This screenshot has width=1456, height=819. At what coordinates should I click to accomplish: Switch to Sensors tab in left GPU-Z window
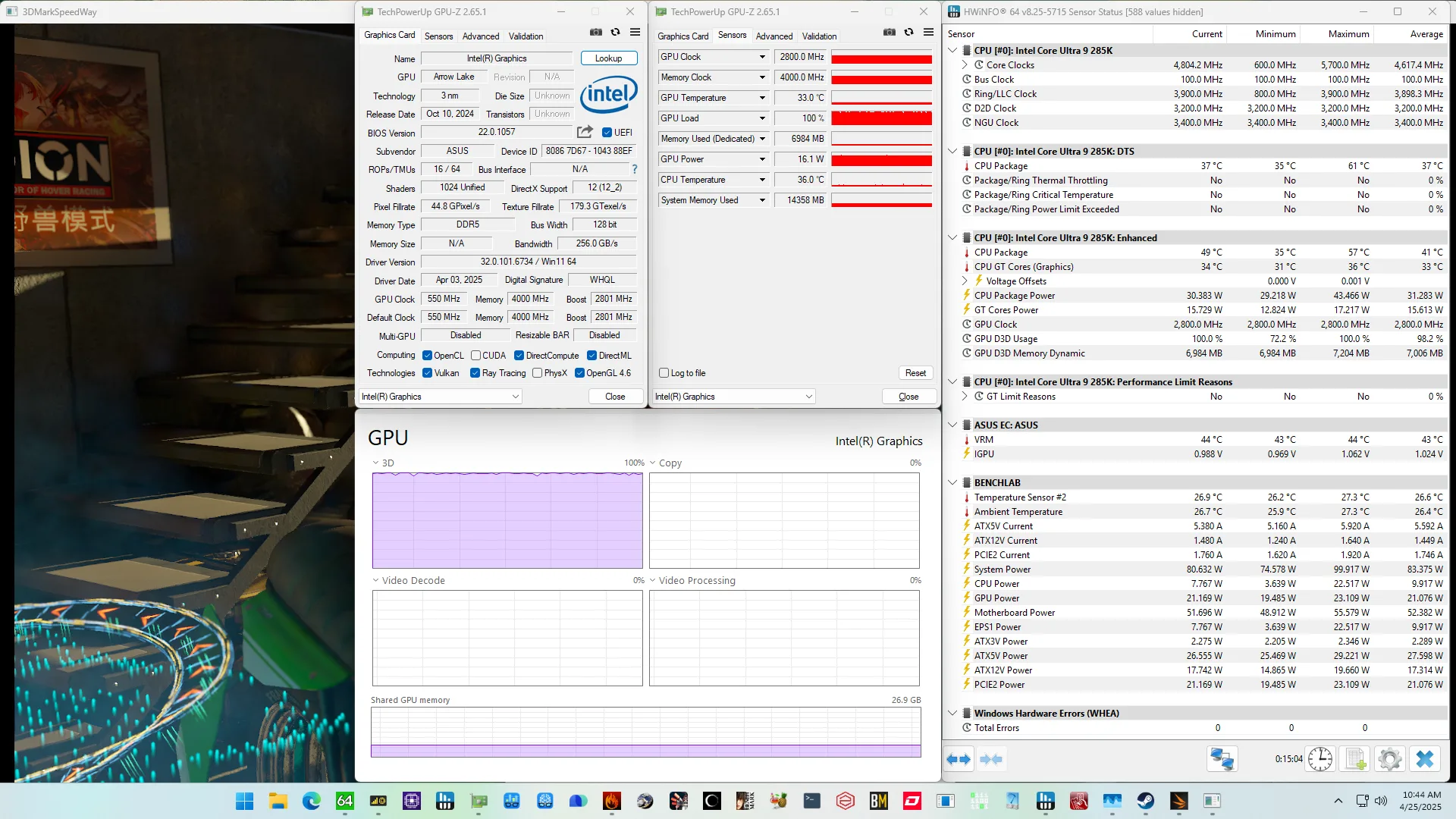pyautogui.click(x=438, y=36)
